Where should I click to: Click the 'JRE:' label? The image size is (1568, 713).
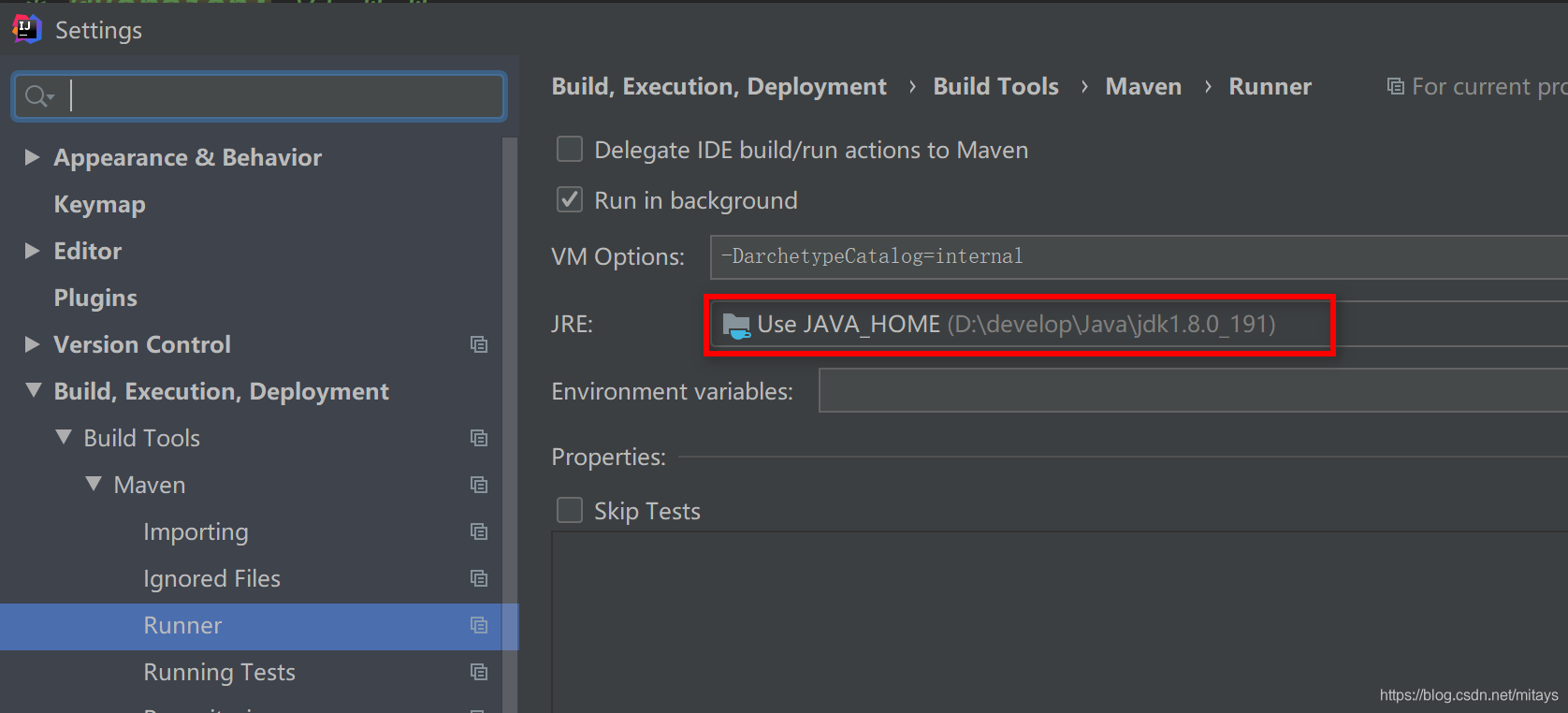(x=572, y=324)
